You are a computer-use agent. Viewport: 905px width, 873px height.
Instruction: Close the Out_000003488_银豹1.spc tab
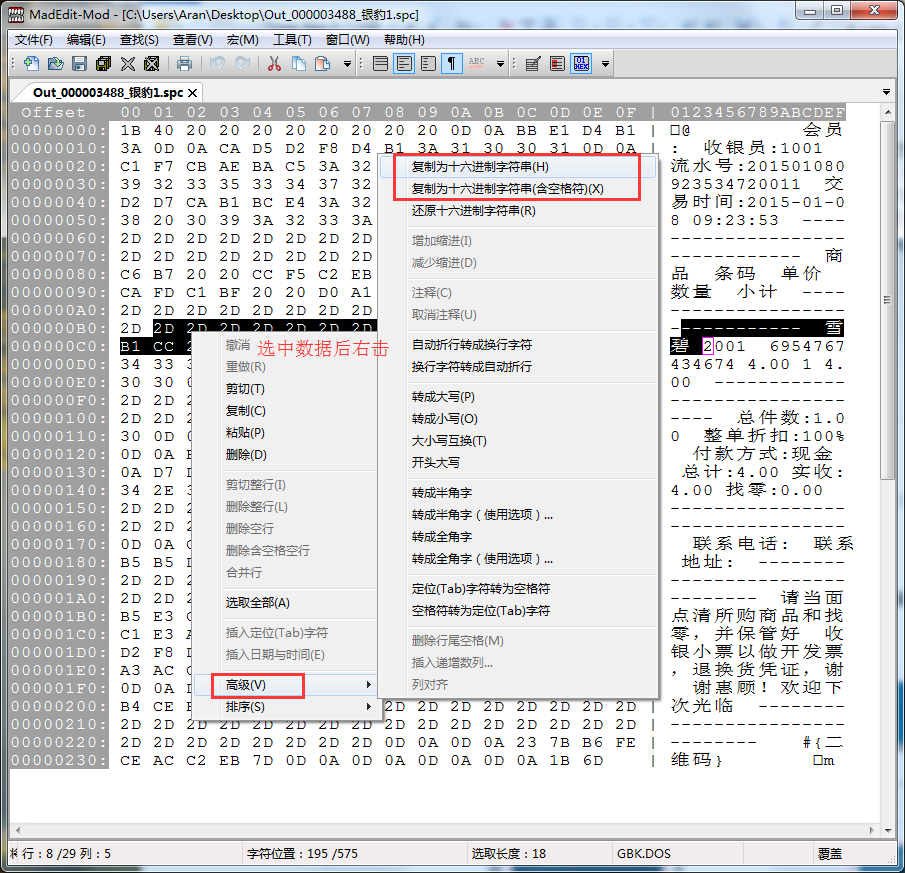click(193, 92)
